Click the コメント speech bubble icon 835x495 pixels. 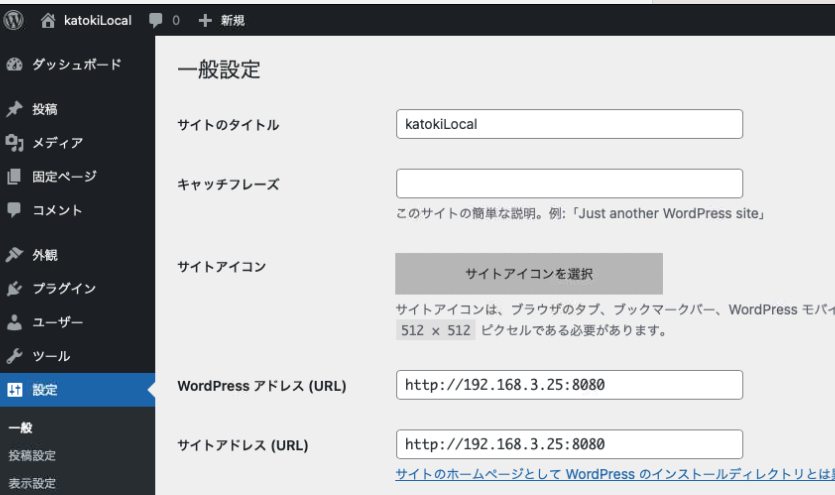pos(14,211)
